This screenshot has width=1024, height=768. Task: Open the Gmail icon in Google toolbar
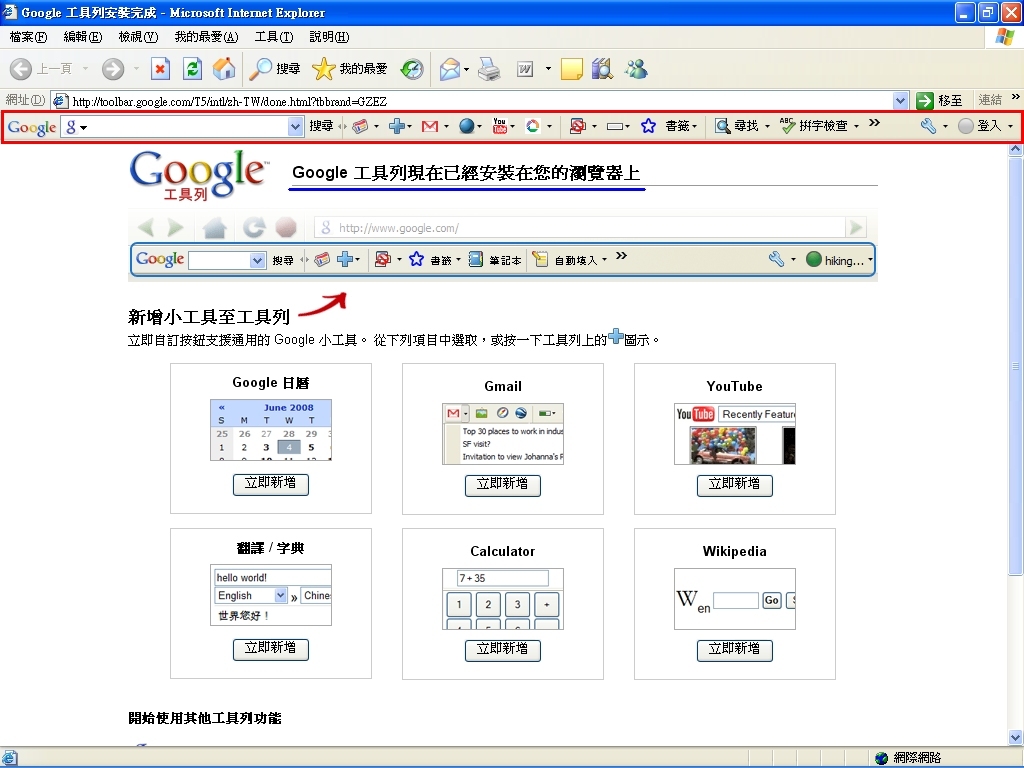click(430, 126)
